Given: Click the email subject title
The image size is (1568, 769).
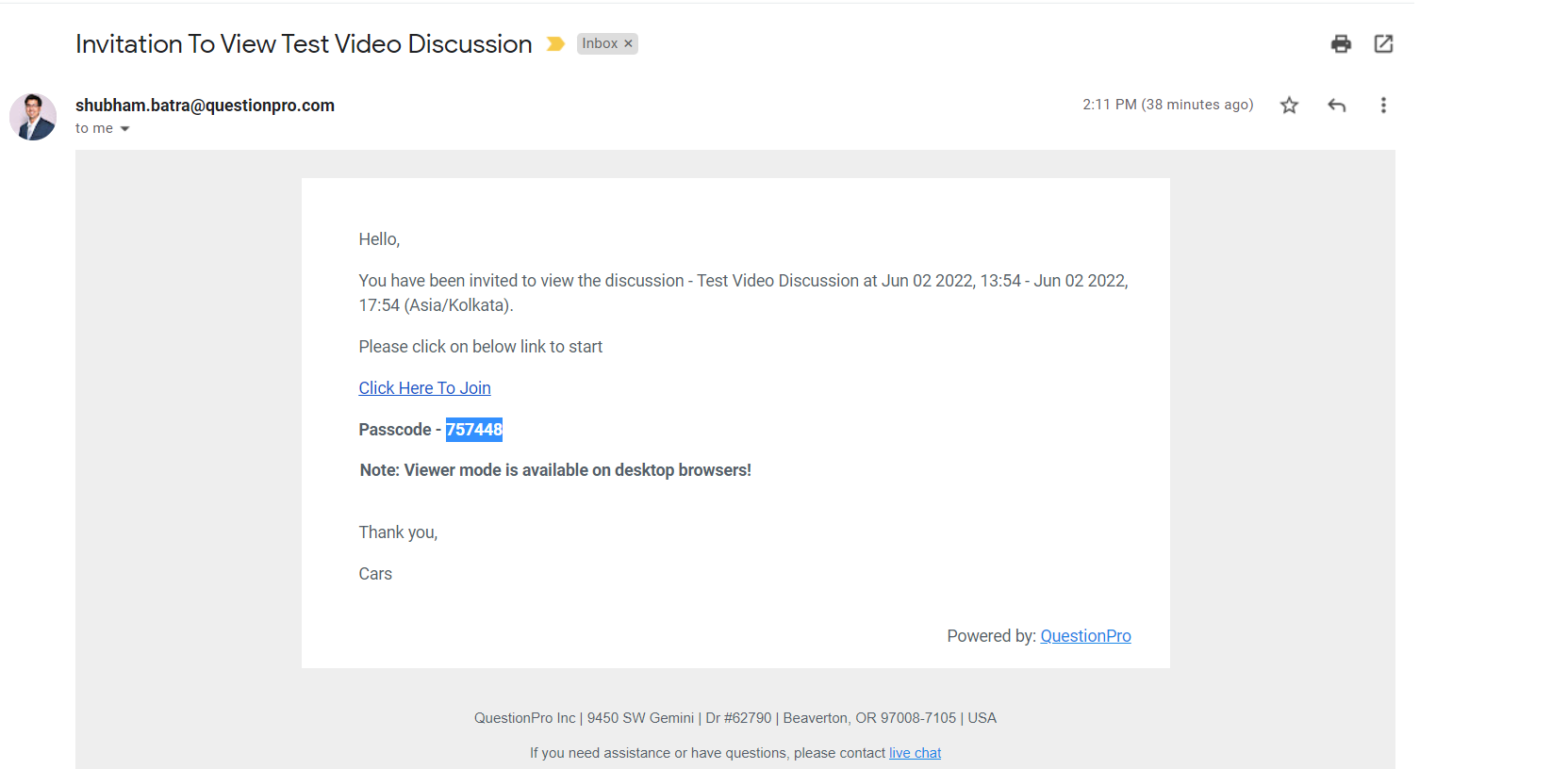Looking at the screenshot, I should (x=304, y=44).
